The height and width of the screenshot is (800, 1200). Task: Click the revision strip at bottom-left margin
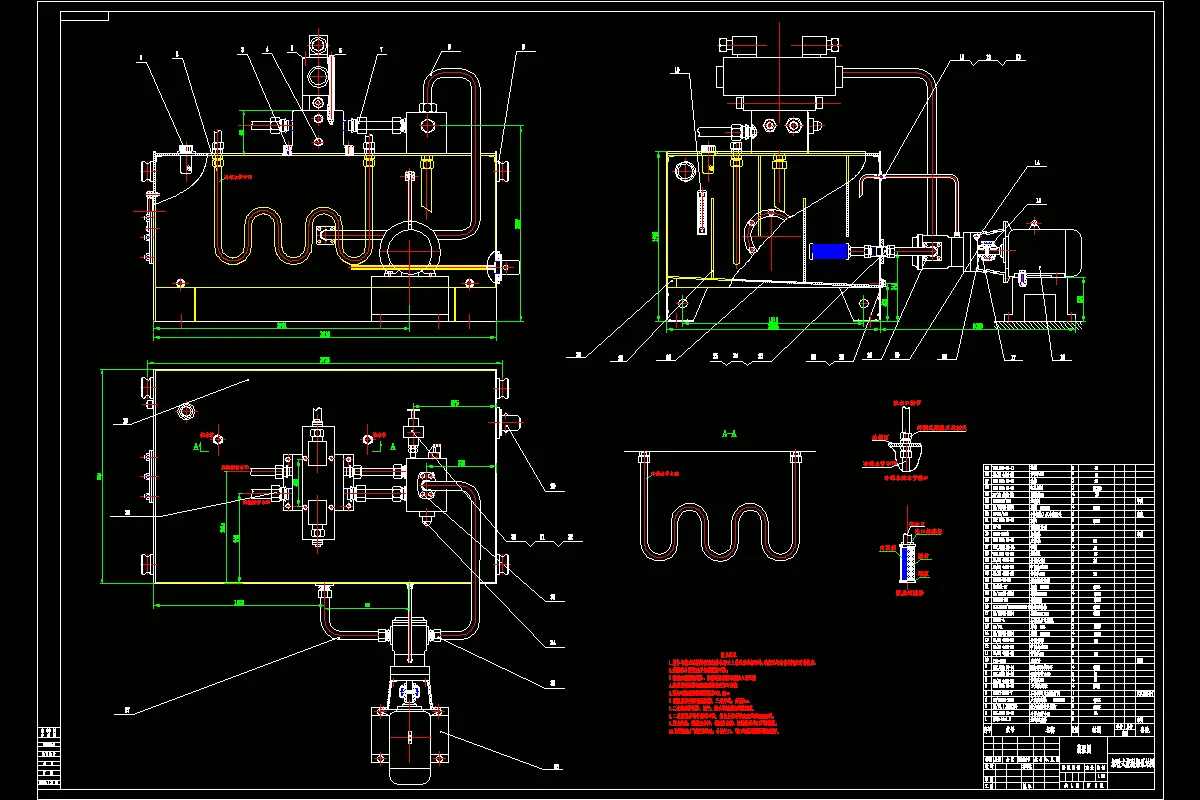pos(48,758)
